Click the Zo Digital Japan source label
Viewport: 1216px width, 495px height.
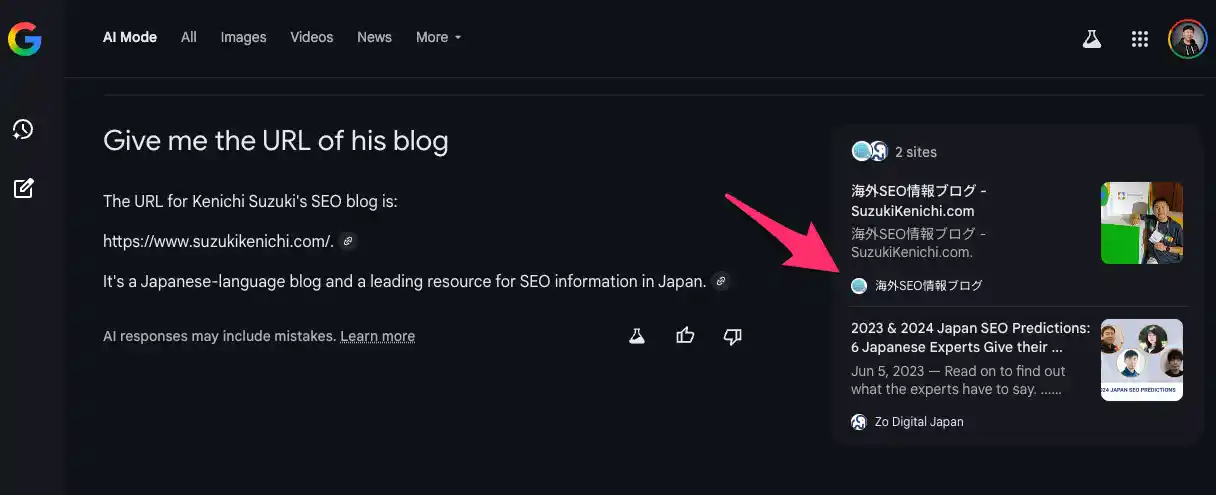[x=919, y=422]
